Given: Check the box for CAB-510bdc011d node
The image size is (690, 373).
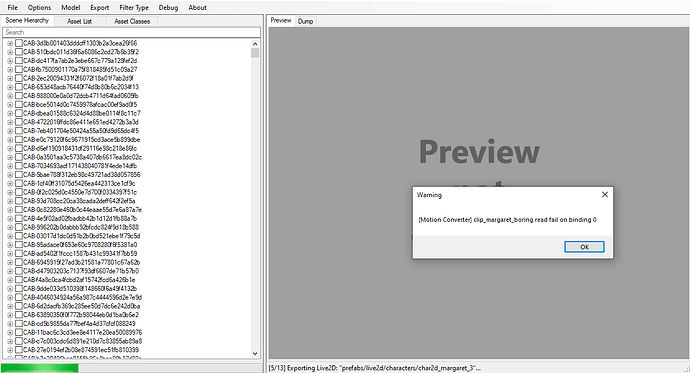Looking at the screenshot, I should point(18,52).
